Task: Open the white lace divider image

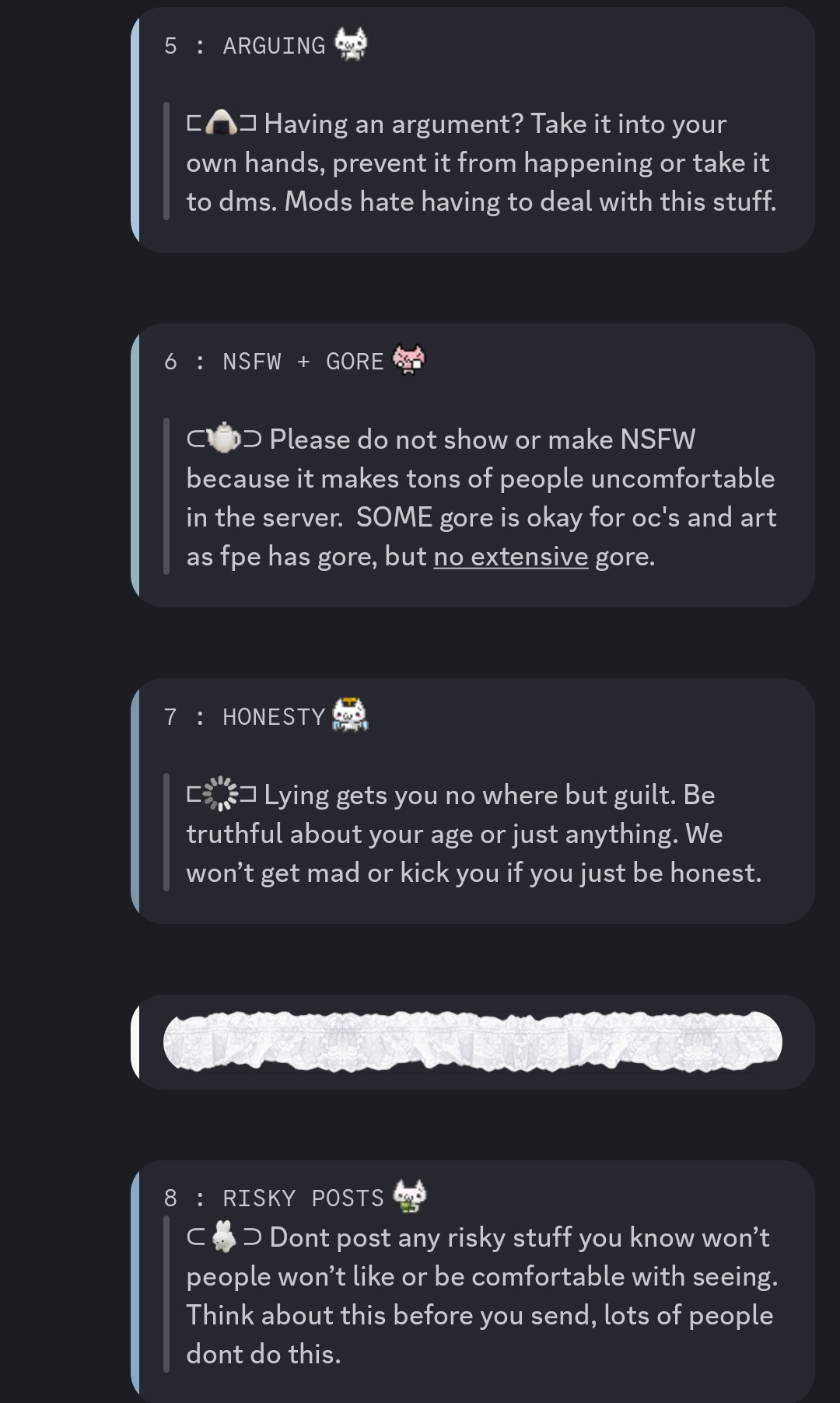Action: 472,1042
